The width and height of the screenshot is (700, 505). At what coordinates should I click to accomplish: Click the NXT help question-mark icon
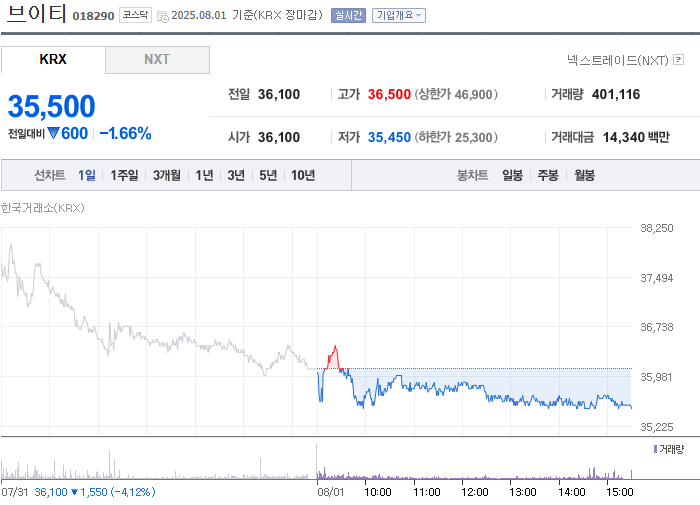679,59
